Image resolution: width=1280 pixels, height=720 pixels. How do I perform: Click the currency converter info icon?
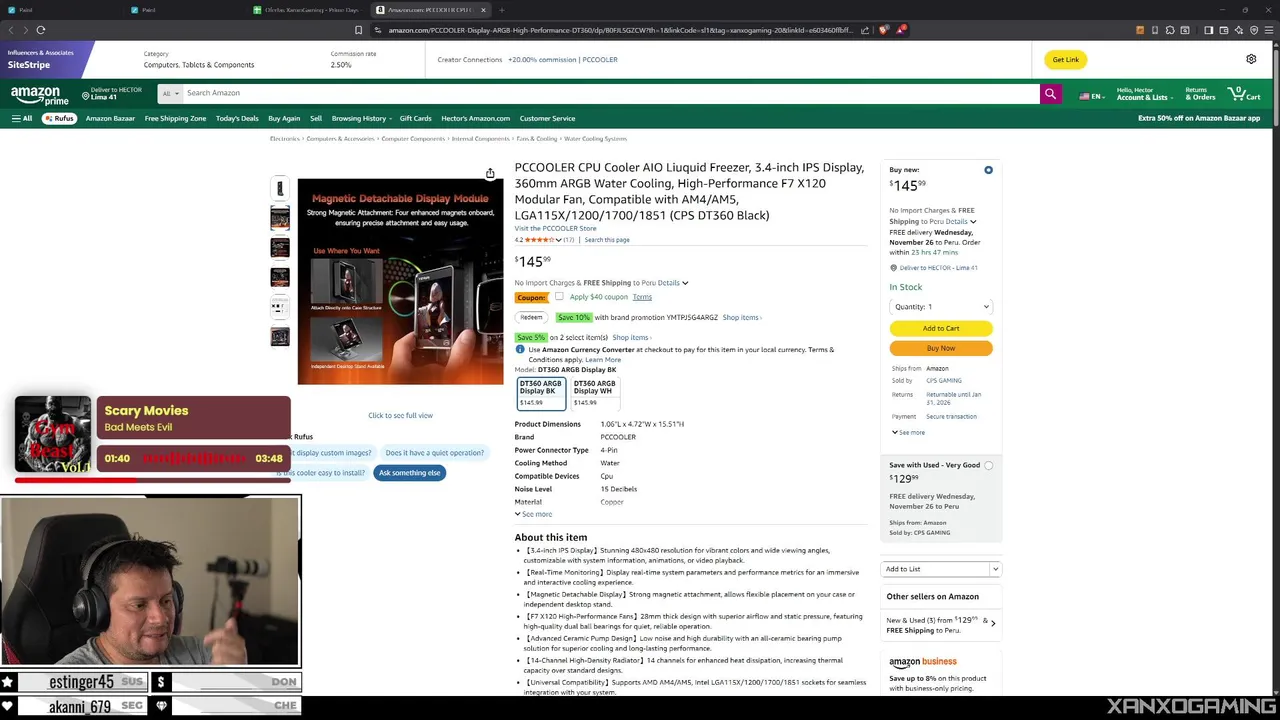click(520, 349)
